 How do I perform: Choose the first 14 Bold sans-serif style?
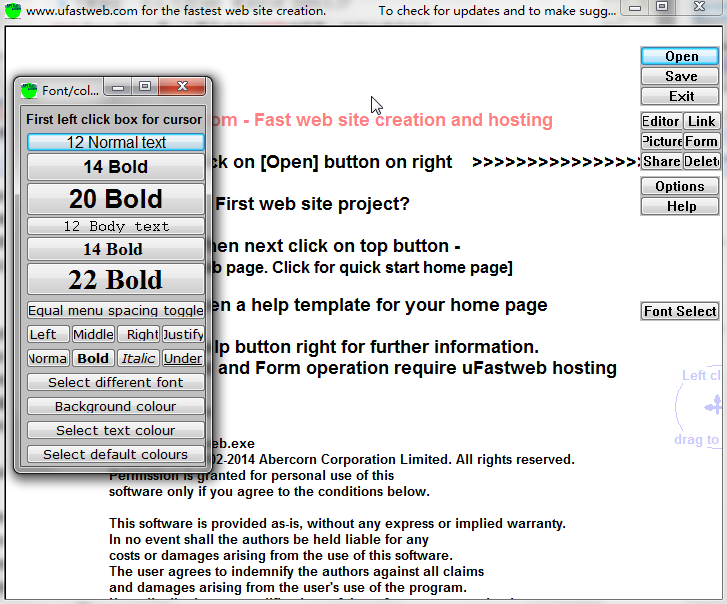115,167
